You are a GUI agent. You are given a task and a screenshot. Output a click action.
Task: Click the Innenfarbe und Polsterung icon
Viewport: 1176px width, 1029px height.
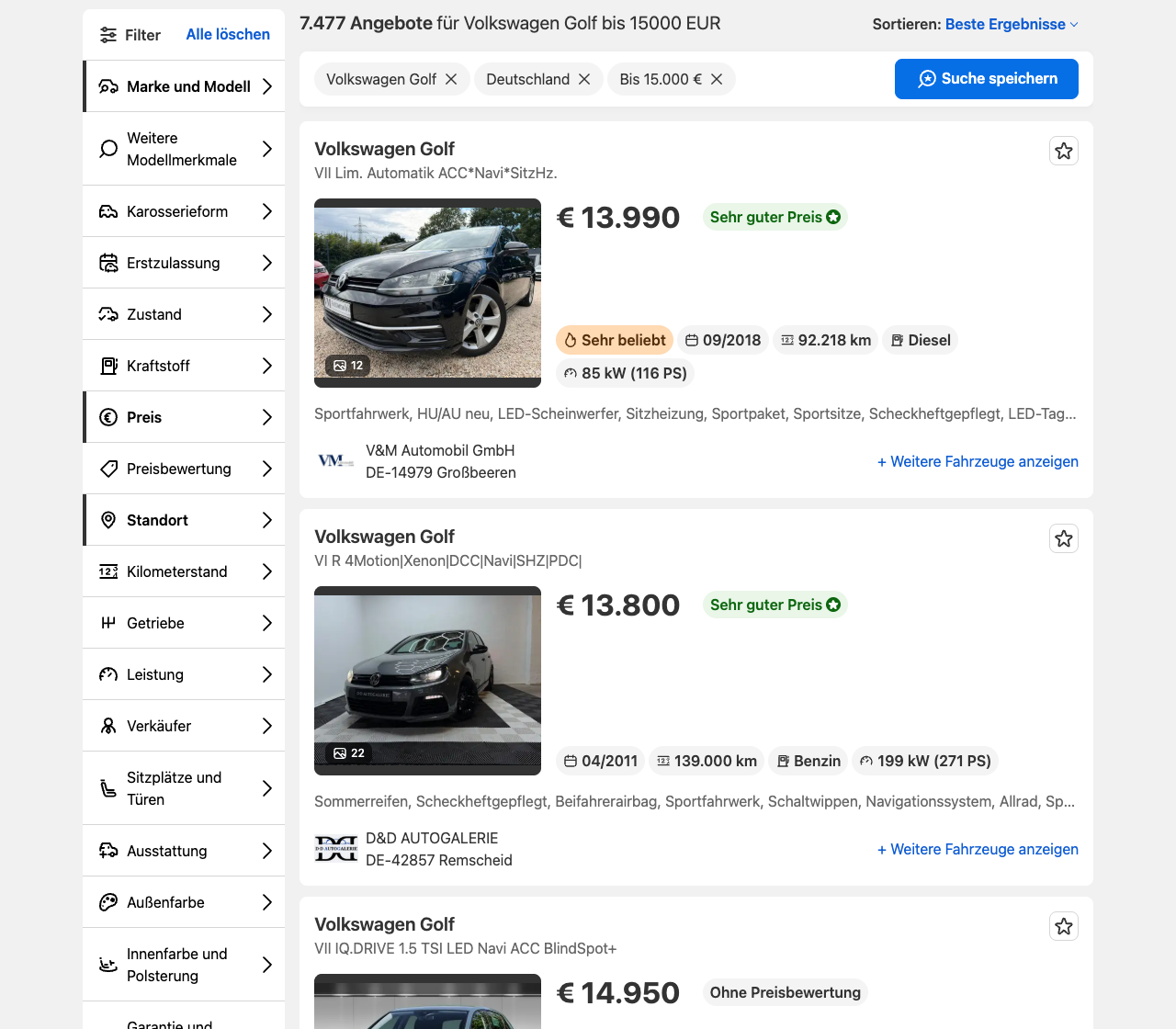(108, 965)
